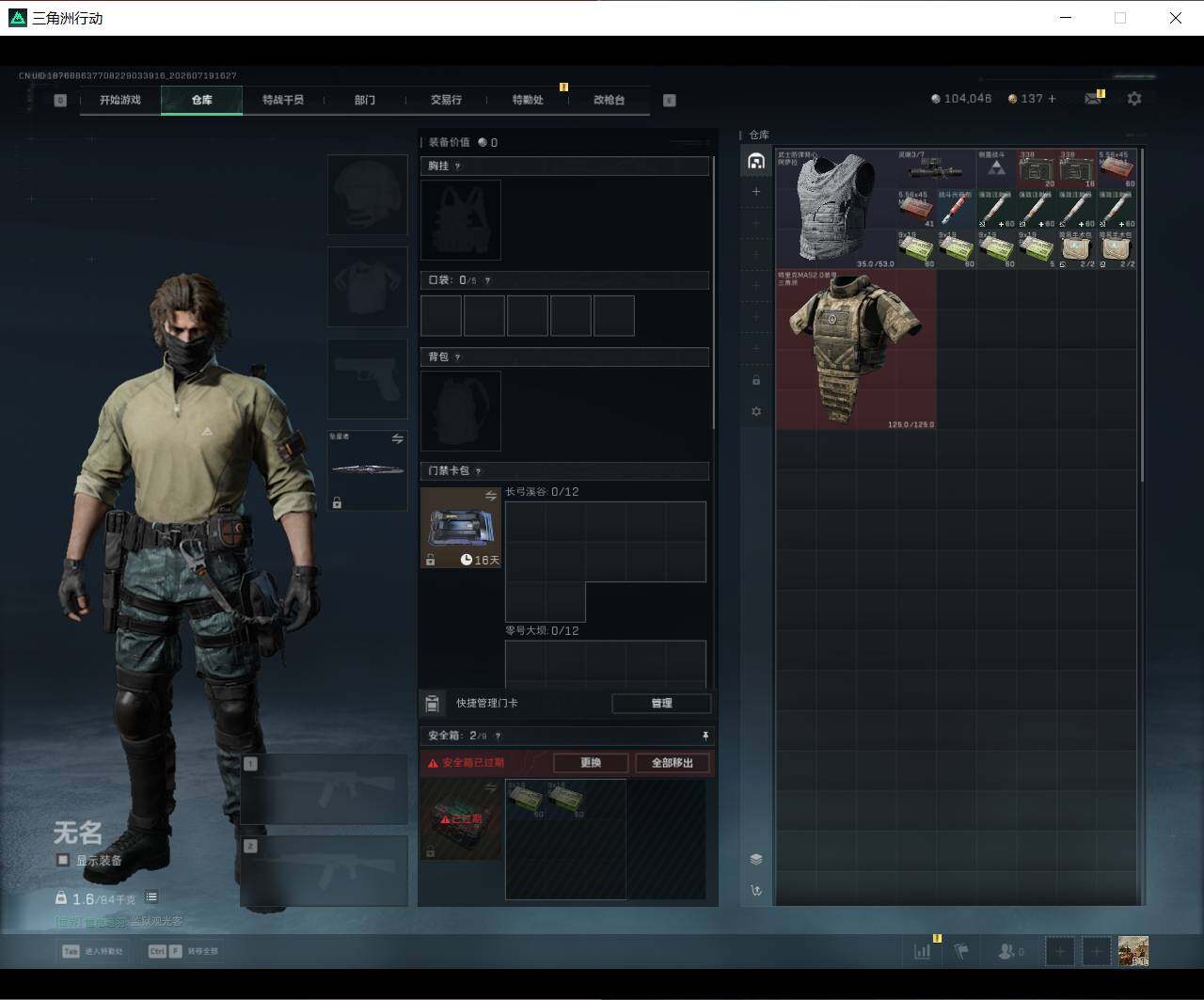Expand the 胸挂 help question mark
The width and height of the screenshot is (1204, 1000).
[458, 166]
